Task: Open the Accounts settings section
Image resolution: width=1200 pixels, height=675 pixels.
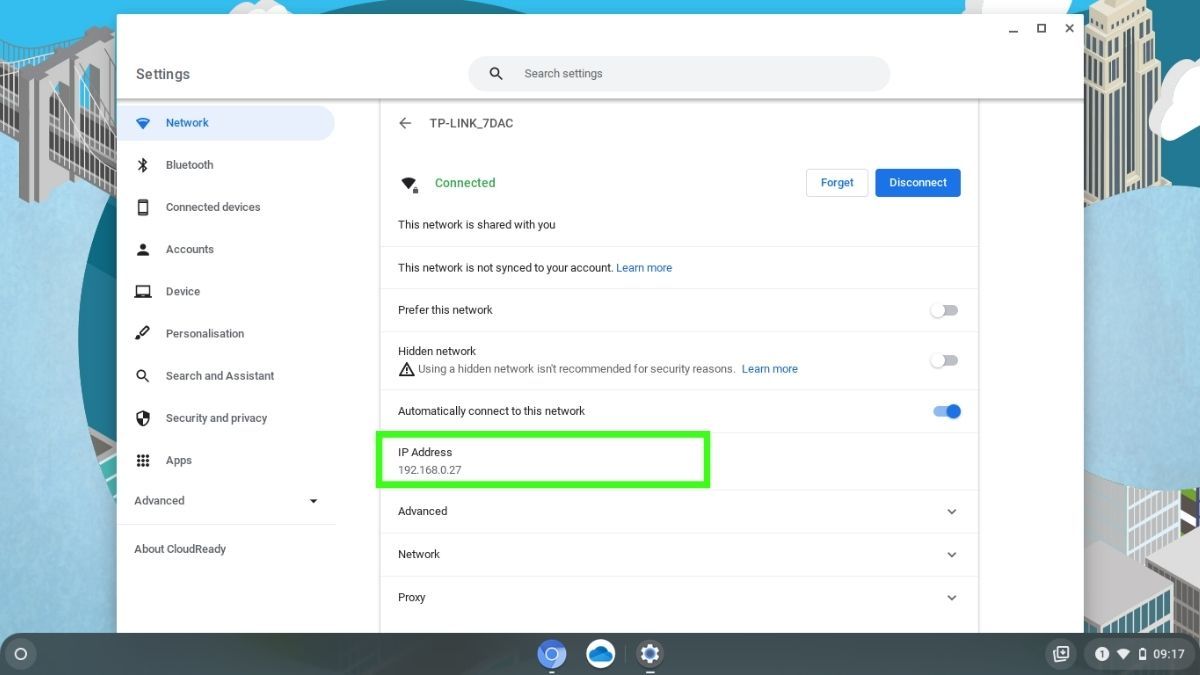Action: [190, 249]
